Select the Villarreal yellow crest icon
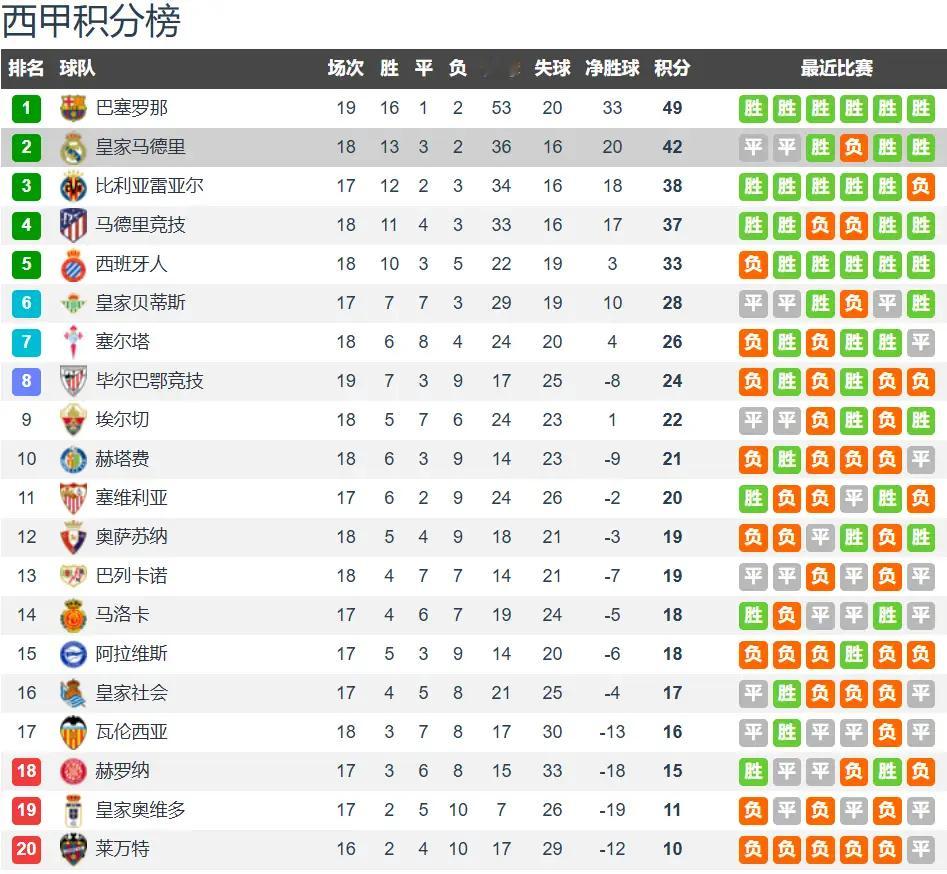Viewport: 947px width, 874px height. (x=73, y=186)
